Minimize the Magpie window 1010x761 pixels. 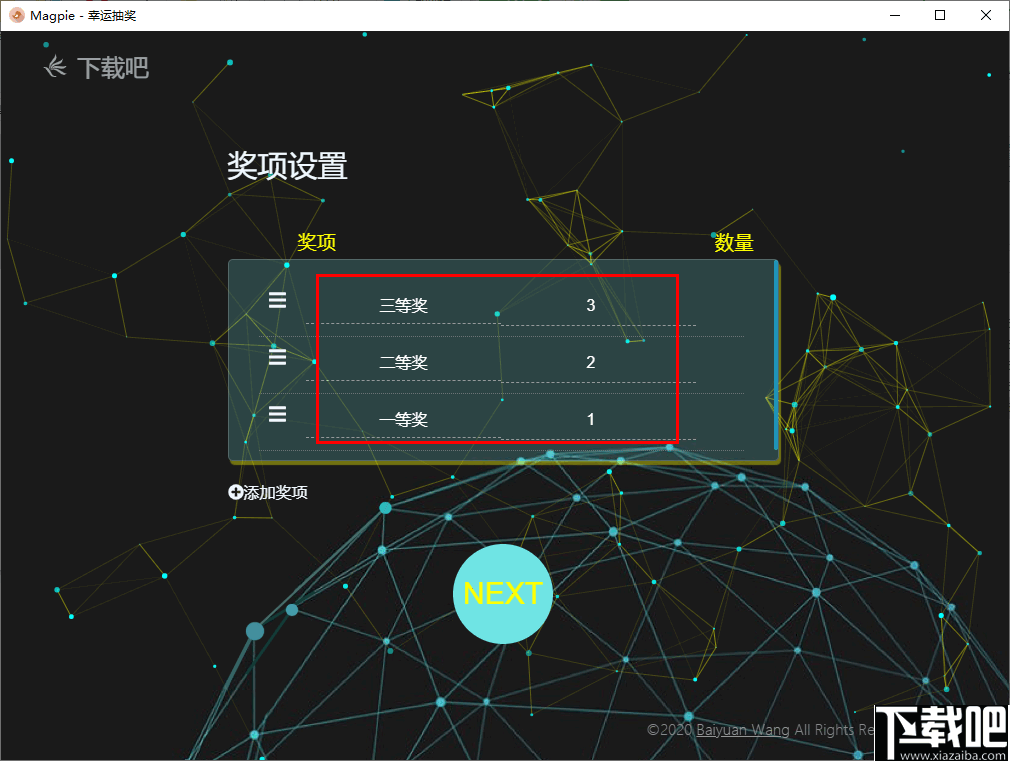pyautogui.click(x=895, y=15)
